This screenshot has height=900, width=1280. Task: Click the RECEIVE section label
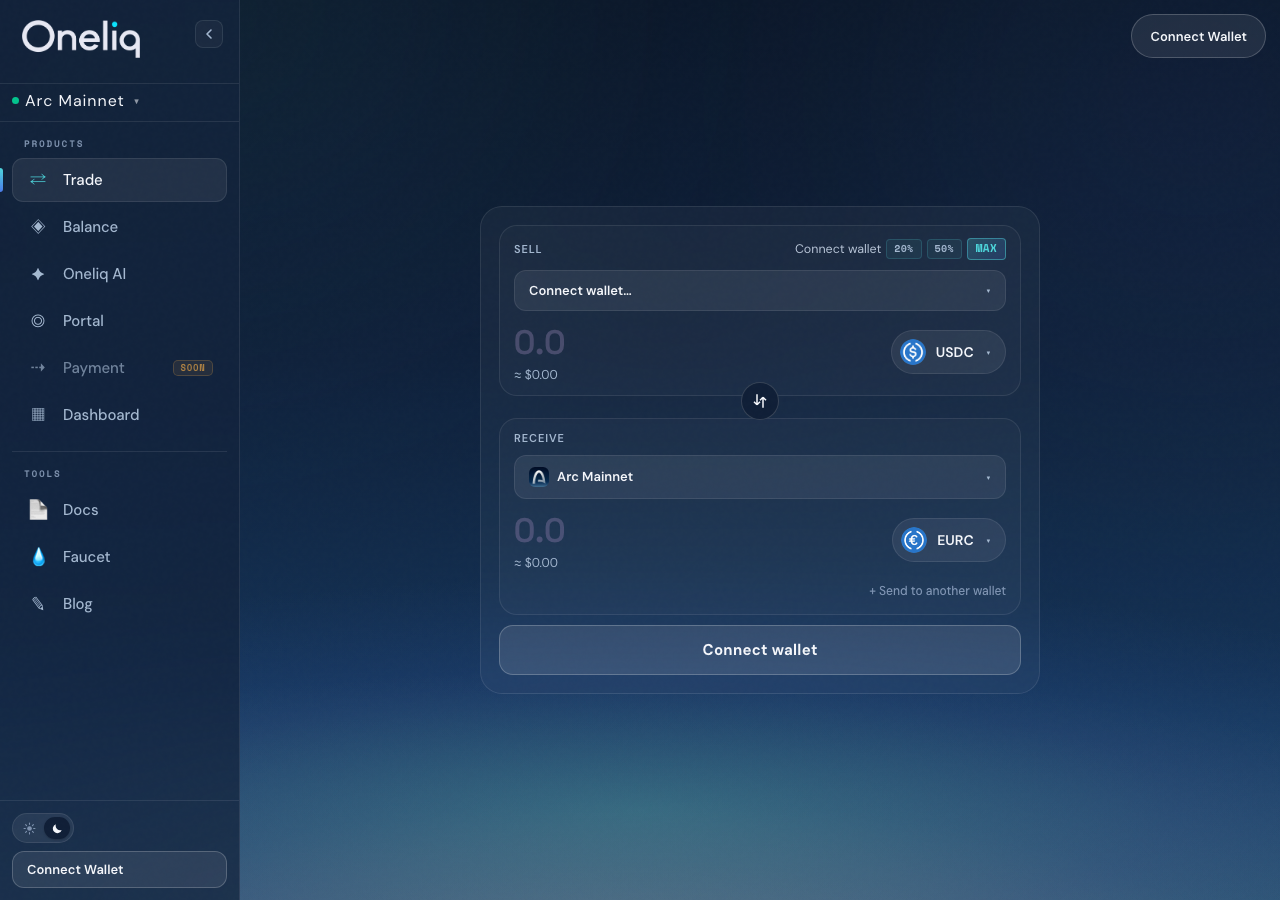(x=539, y=438)
